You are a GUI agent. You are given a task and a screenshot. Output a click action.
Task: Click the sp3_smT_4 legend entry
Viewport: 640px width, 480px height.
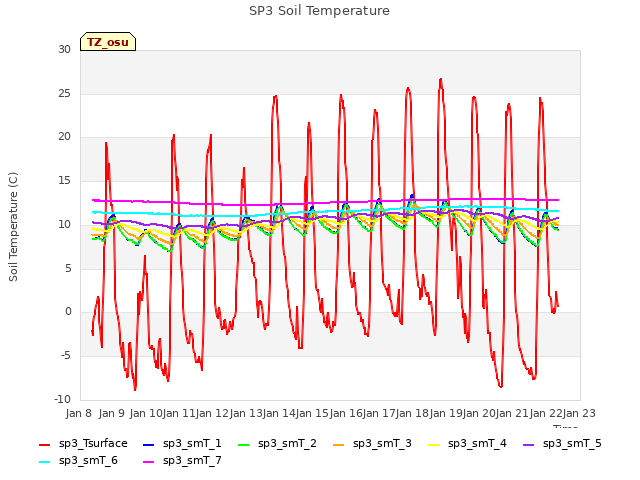[467, 443]
